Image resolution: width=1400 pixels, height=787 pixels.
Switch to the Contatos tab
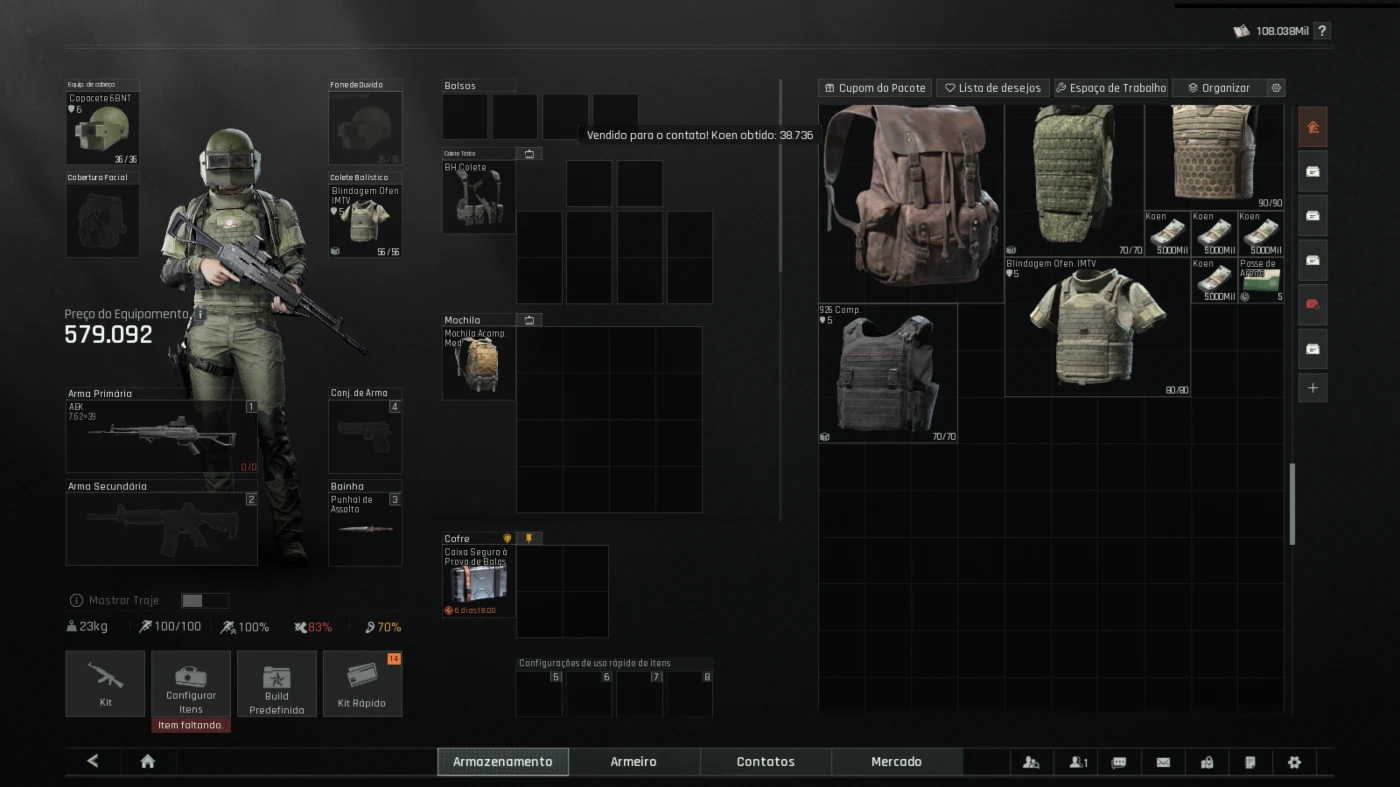[766, 762]
